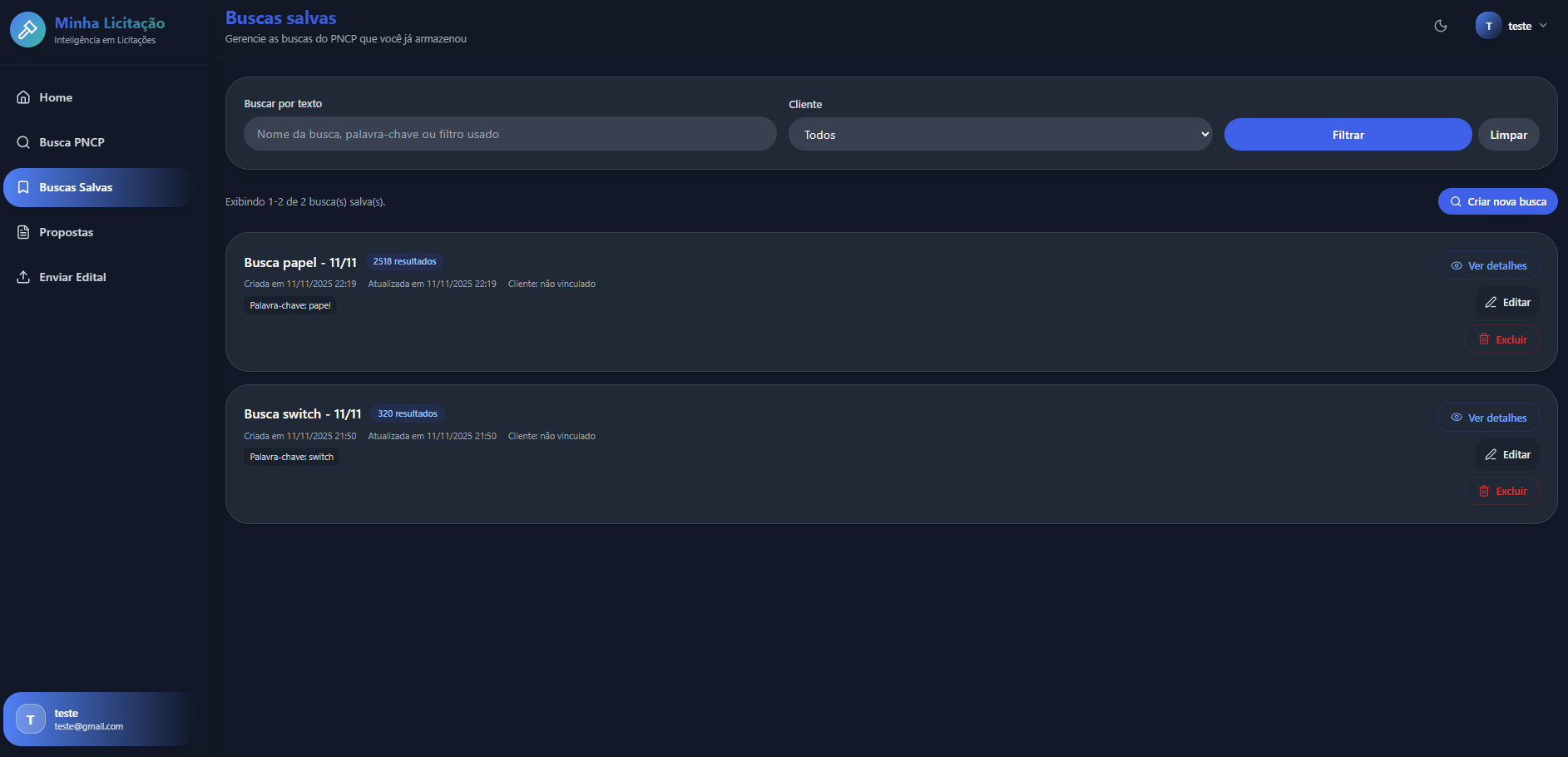Screen dimensions: 1568x757
Task: Click the magnifier icon inside Criar nova busca
Action: pos(1456,201)
